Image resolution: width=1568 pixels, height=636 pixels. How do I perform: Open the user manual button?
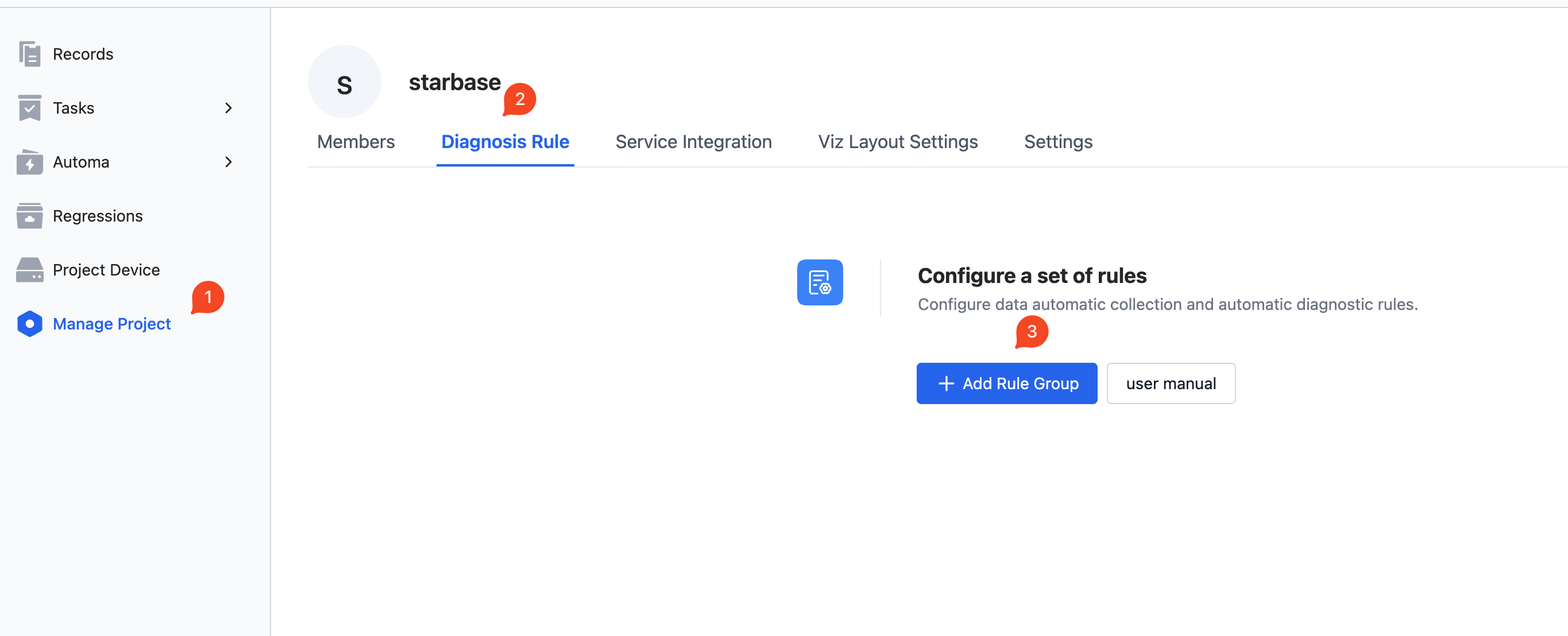point(1171,383)
